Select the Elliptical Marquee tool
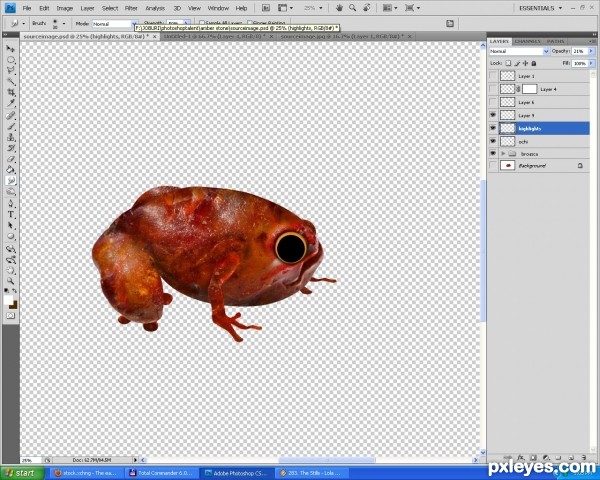600x480 pixels. [x=11, y=60]
